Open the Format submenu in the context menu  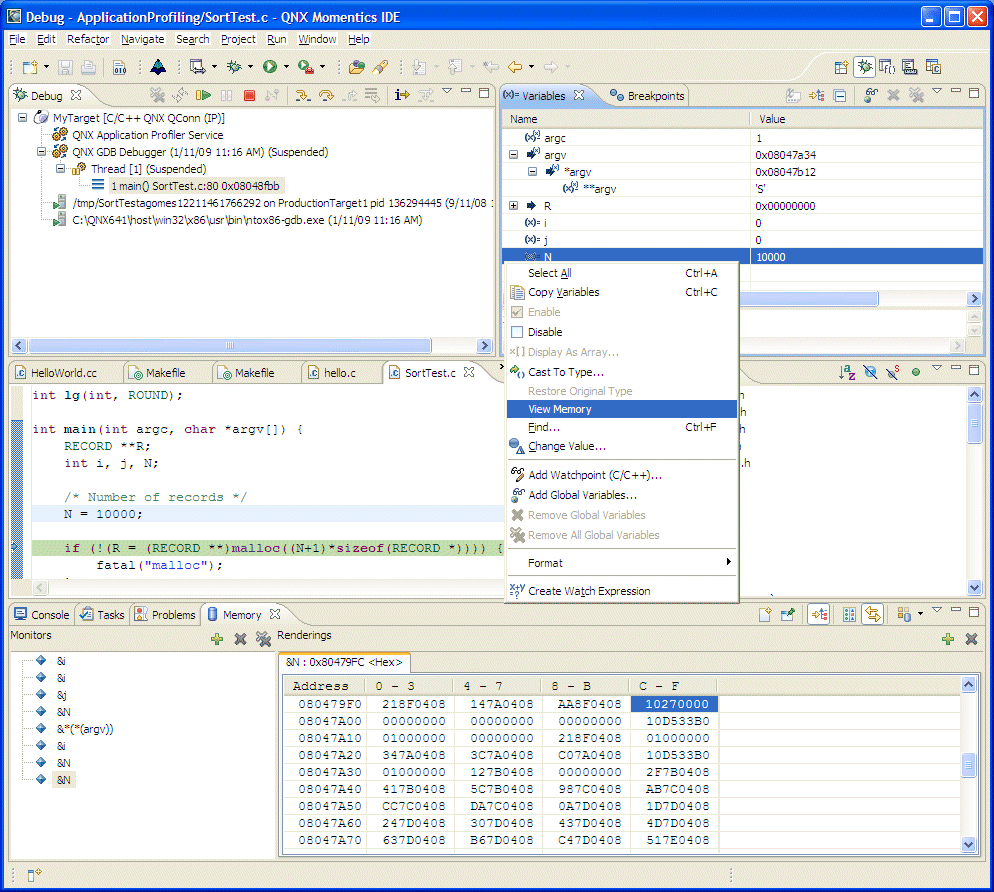tap(560, 562)
